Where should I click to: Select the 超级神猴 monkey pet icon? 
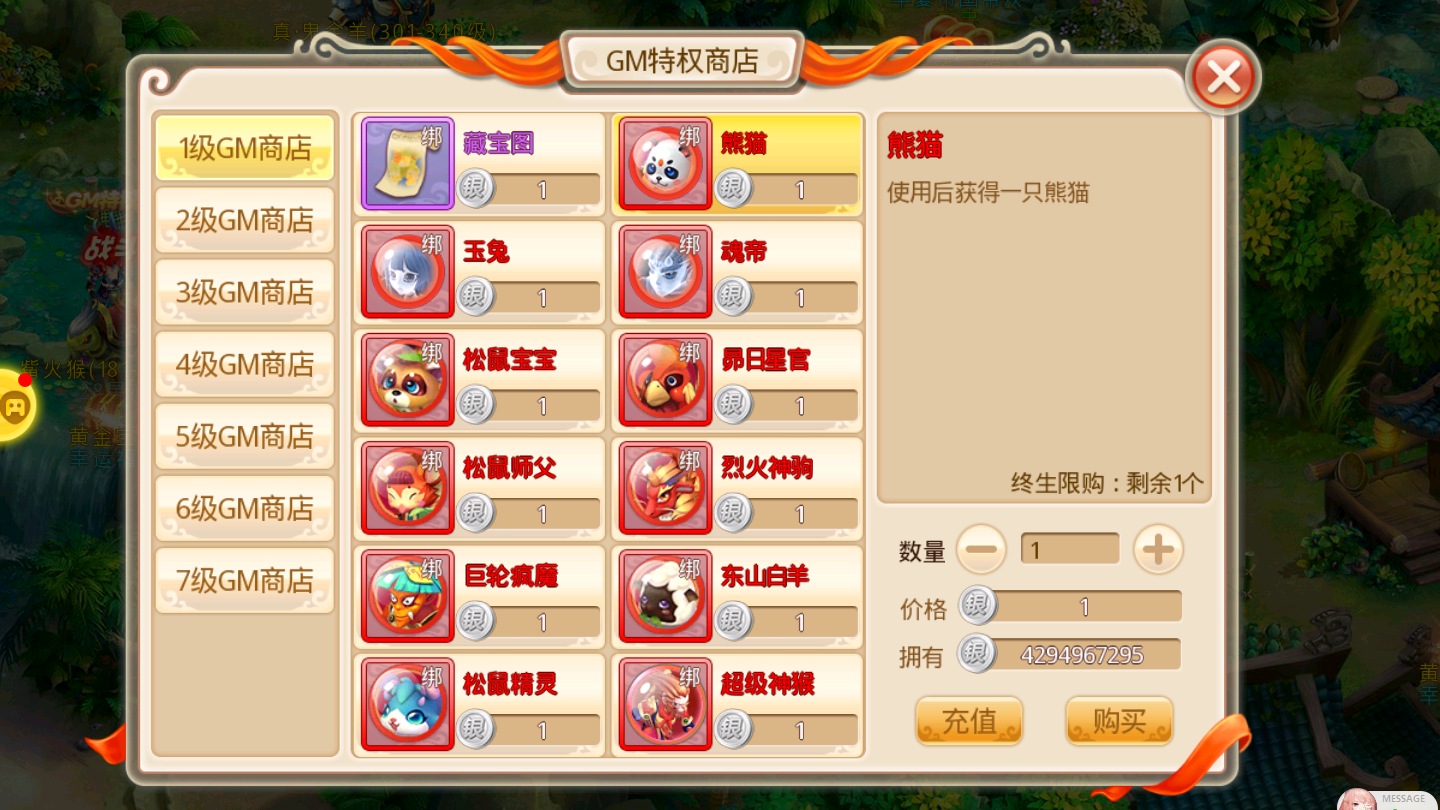(666, 703)
